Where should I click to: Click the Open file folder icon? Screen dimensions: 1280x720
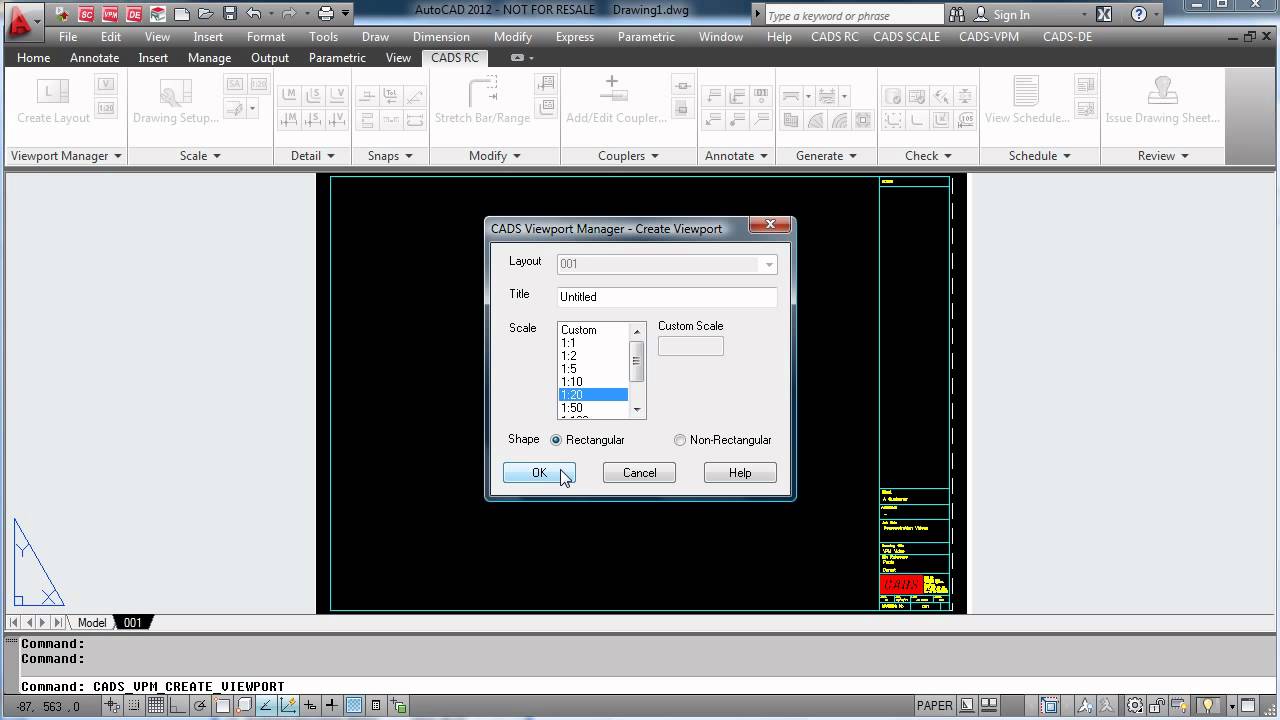click(206, 14)
